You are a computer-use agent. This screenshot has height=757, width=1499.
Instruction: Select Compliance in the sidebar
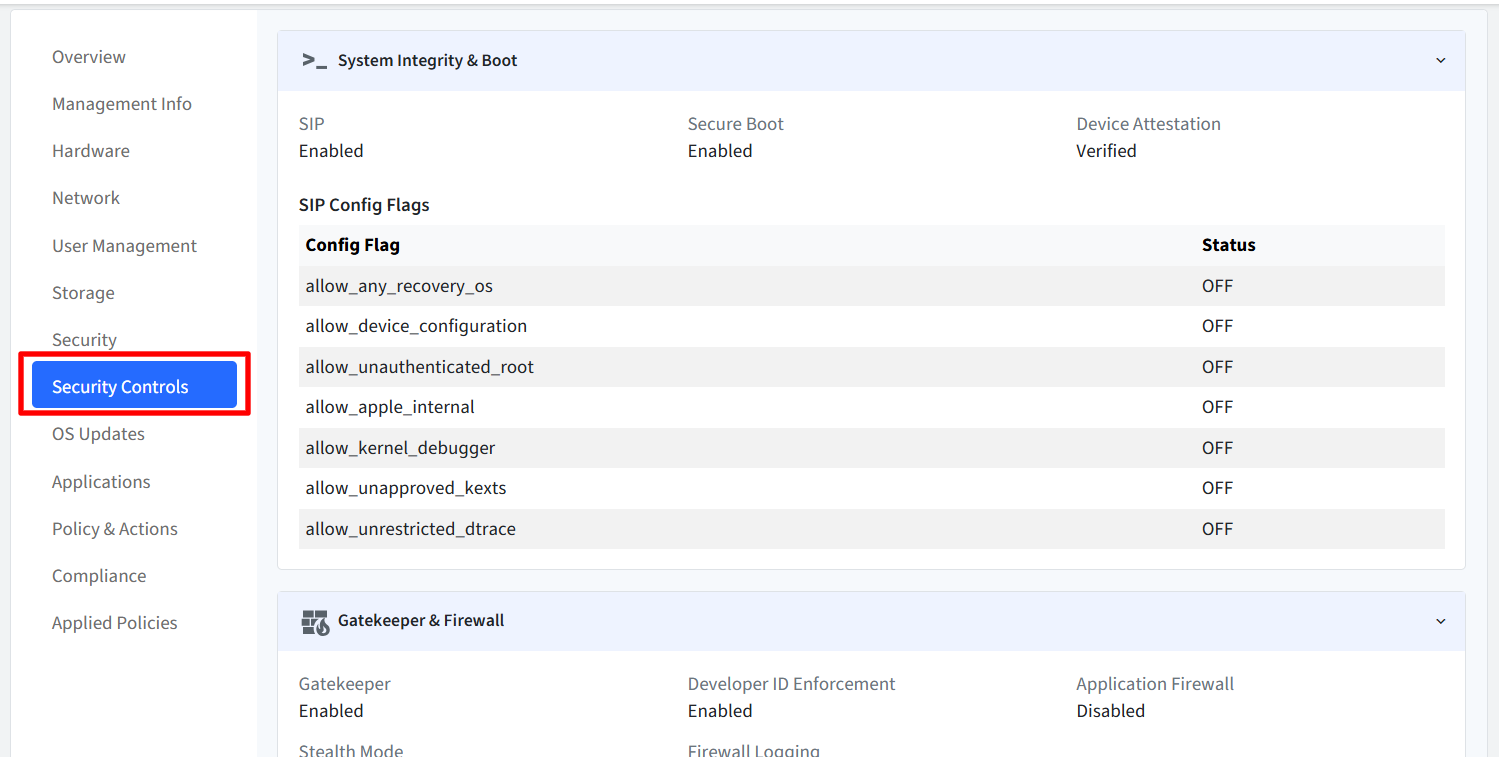[99, 576]
